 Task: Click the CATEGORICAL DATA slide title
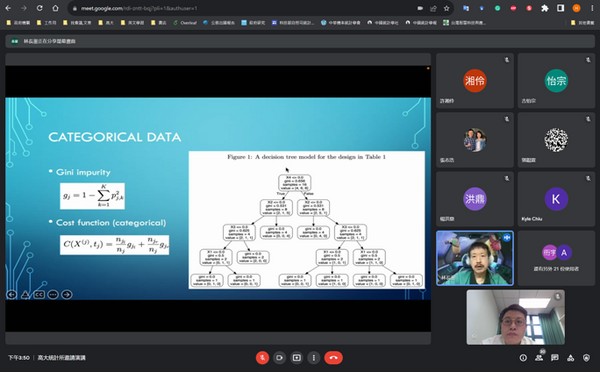(114, 137)
